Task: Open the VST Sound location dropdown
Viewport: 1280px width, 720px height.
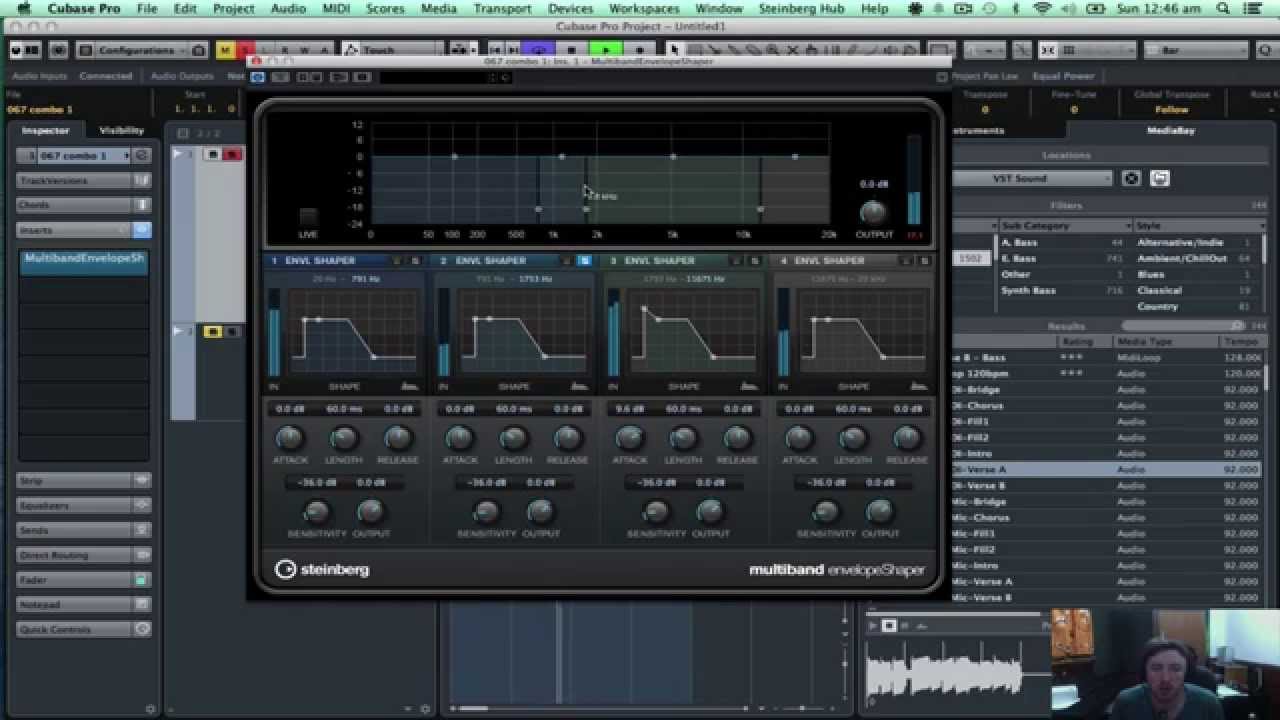Action: pos(1032,178)
